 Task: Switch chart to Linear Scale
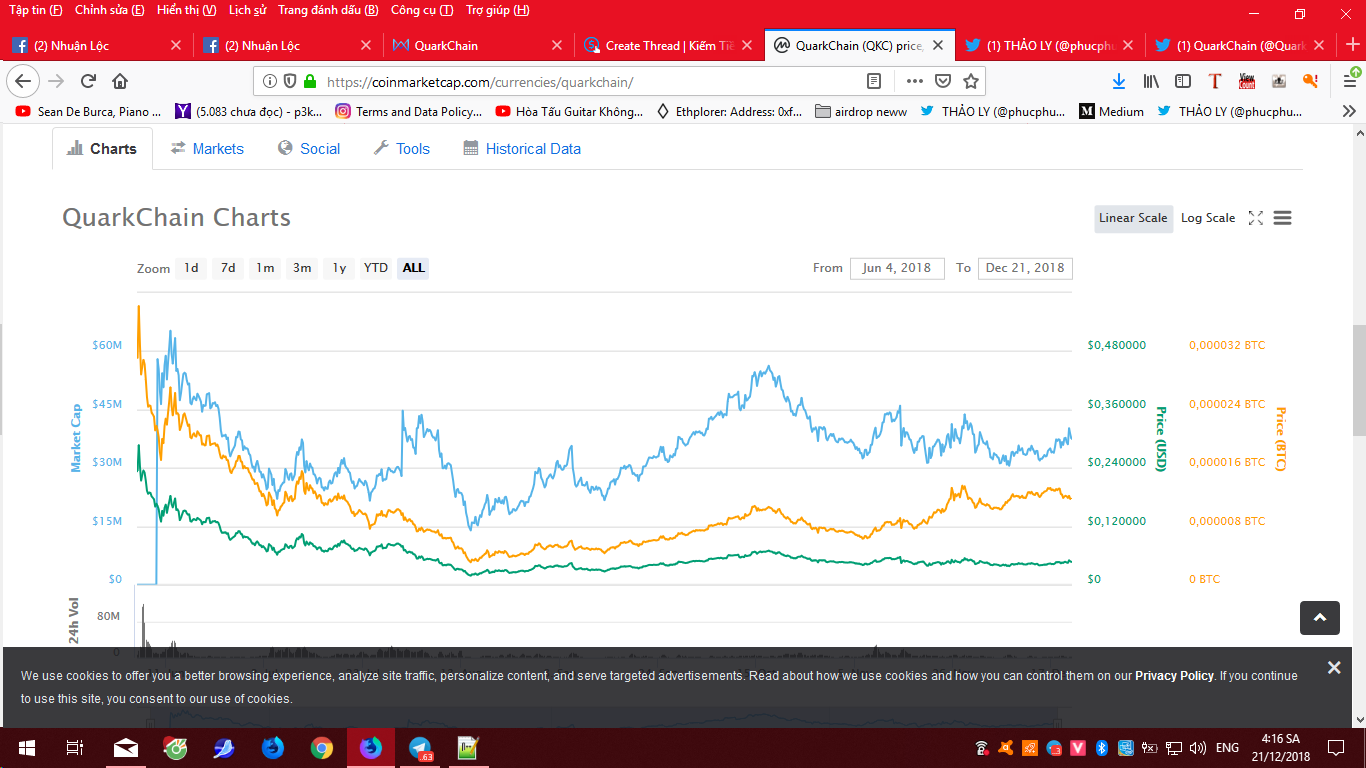(x=1133, y=218)
